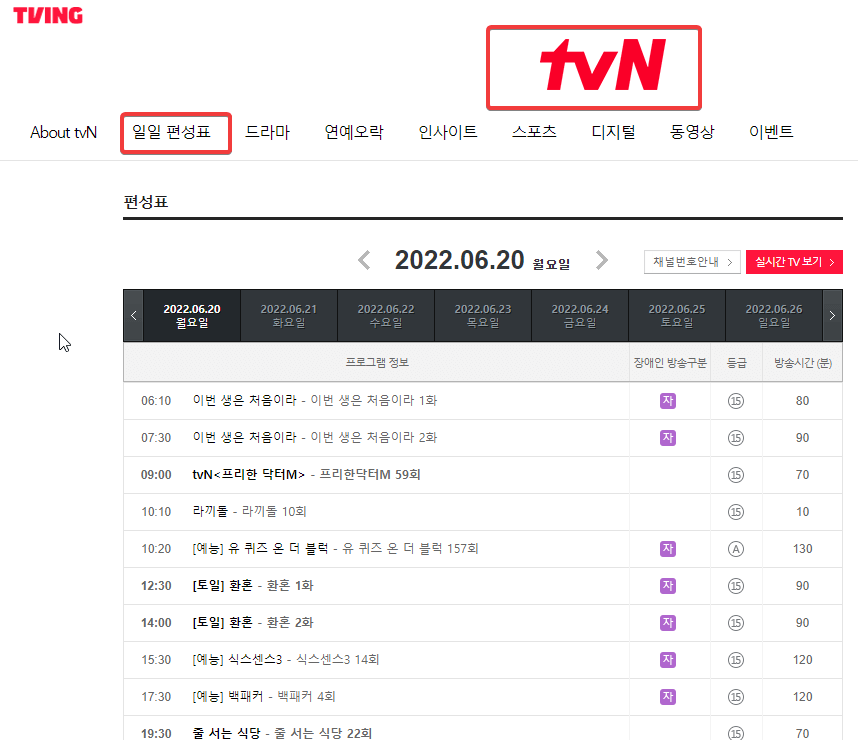Select the 2022.06.20 월요일 date tab

click(192, 316)
